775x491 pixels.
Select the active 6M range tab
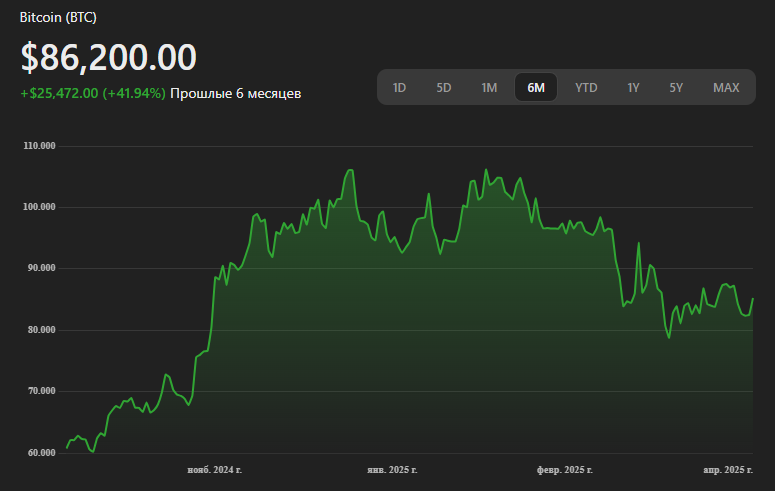[x=536, y=88]
